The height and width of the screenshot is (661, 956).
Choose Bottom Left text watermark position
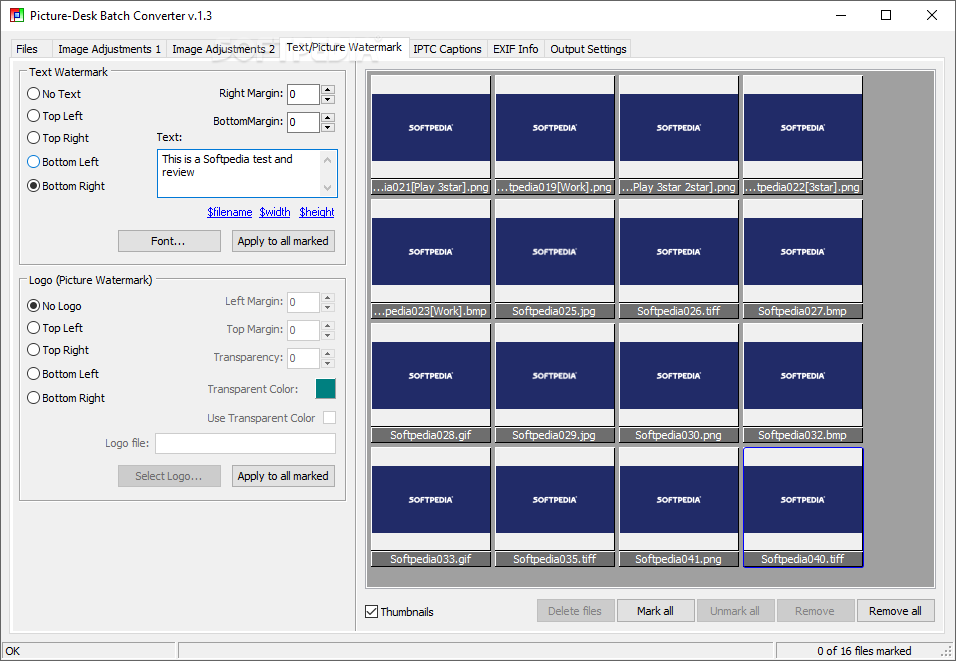63,162
